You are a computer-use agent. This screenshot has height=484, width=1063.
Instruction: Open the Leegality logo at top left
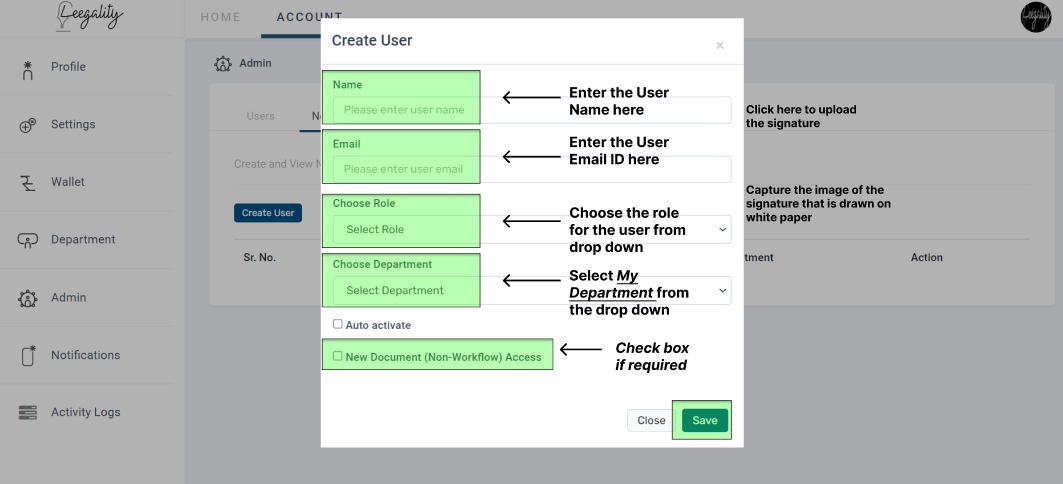89,16
